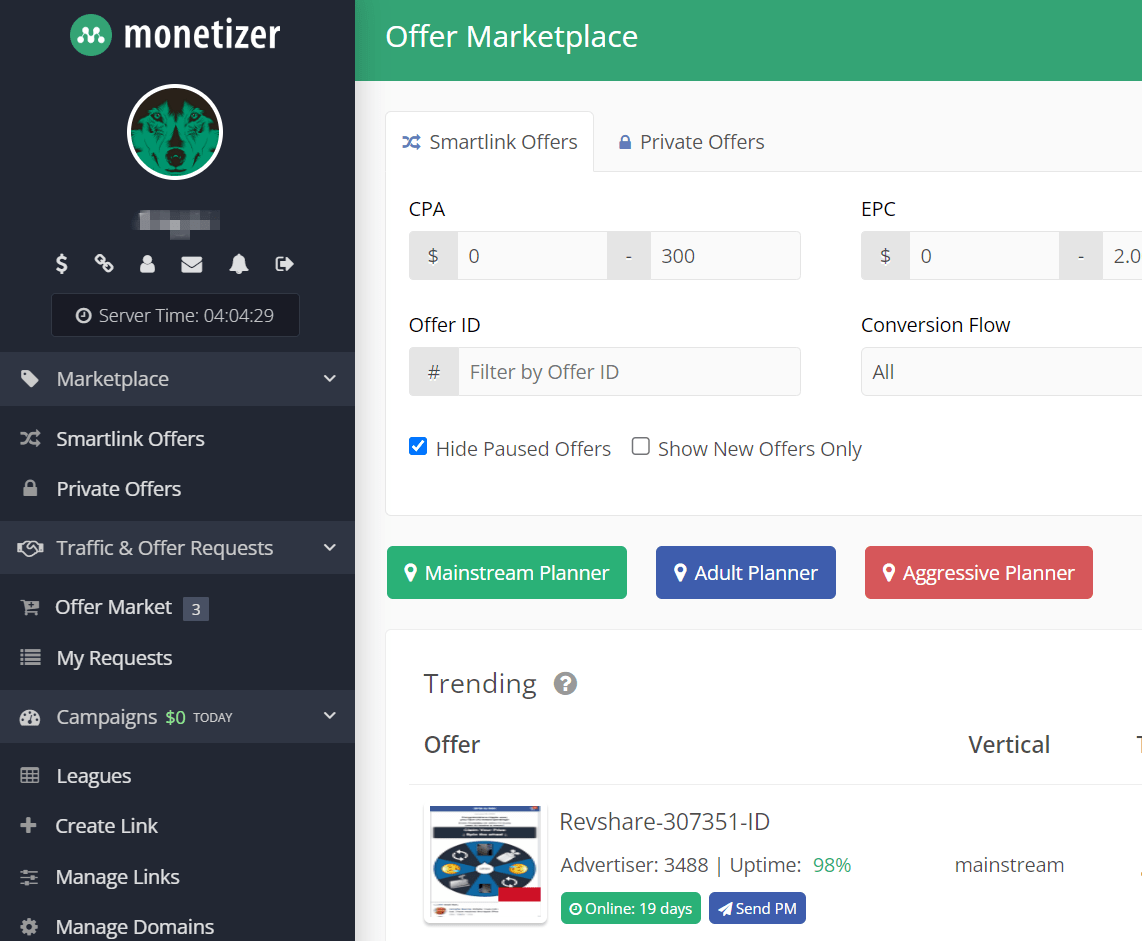Viewport: 1142px width, 941px height.
Task: Open Leagues in sidebar
Action: coord(94,776)
